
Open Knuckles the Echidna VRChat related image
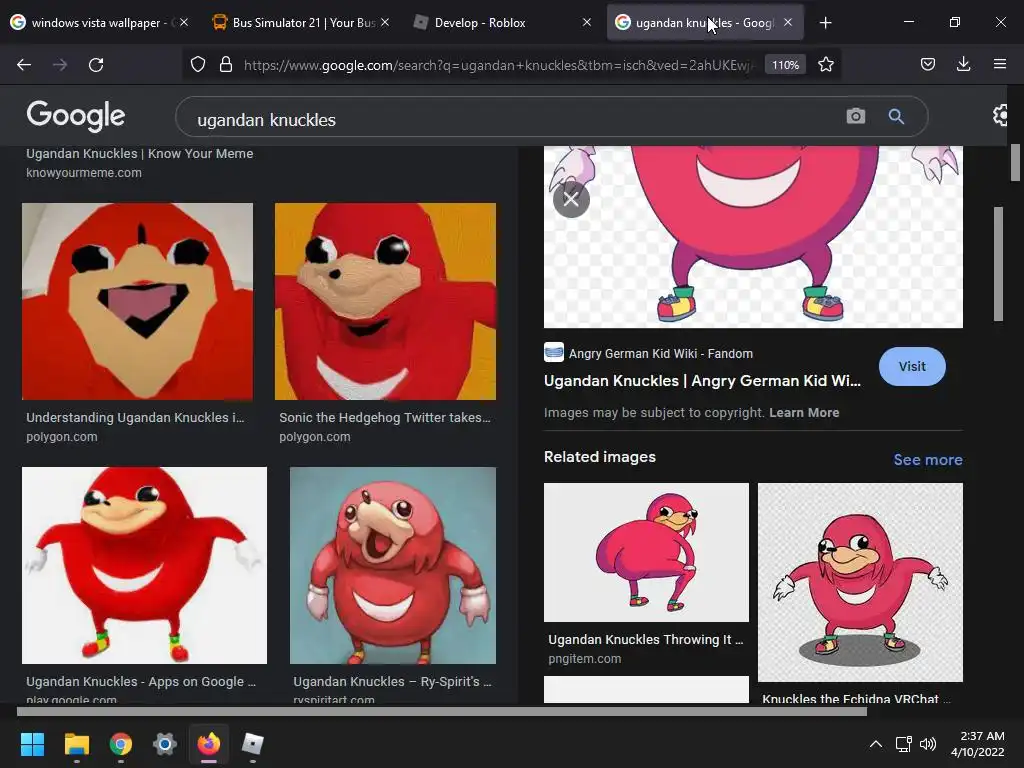[860, 583]
